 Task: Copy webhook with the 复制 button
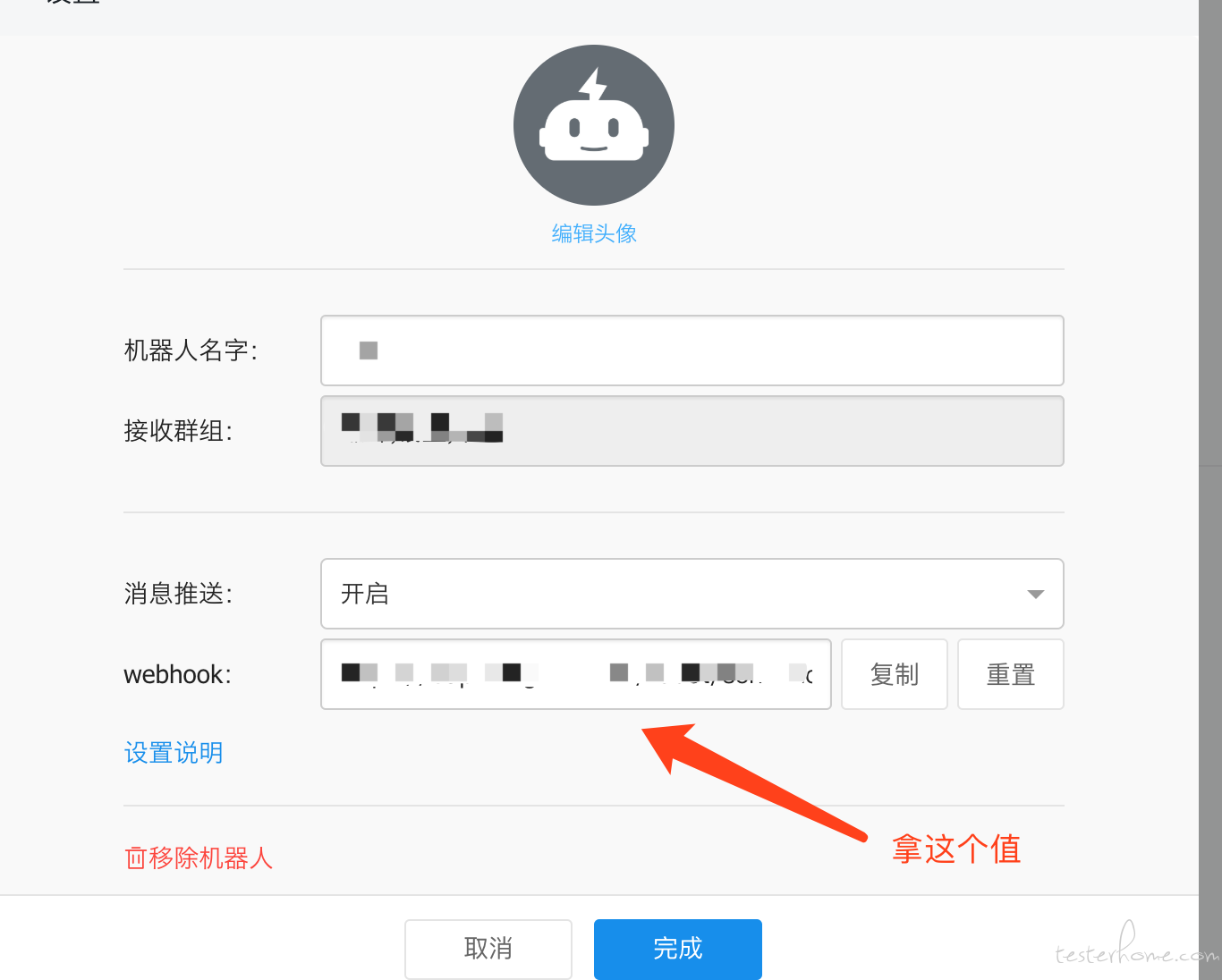tap(895, 674)
